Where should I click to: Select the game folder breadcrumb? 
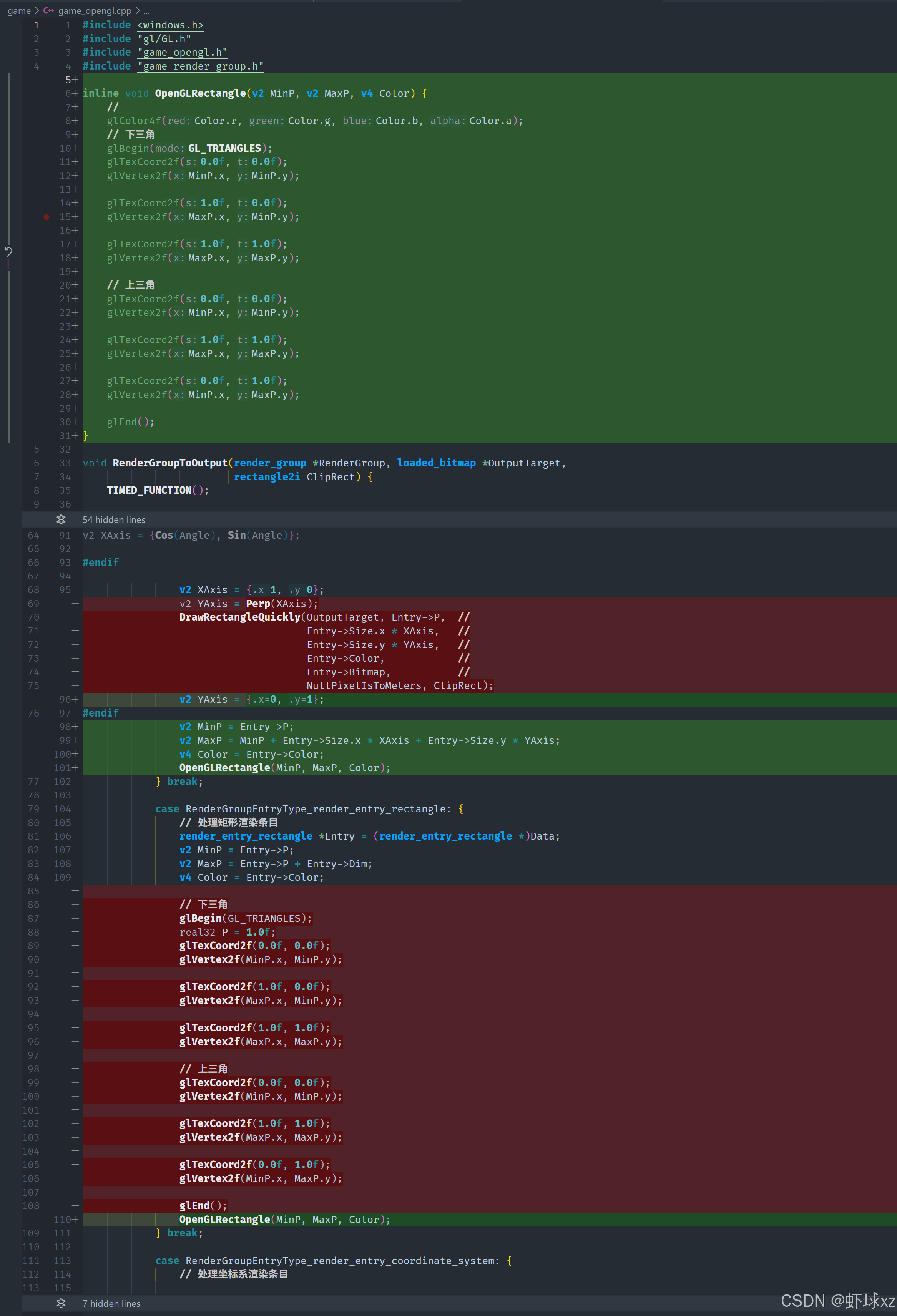point(19,11)
